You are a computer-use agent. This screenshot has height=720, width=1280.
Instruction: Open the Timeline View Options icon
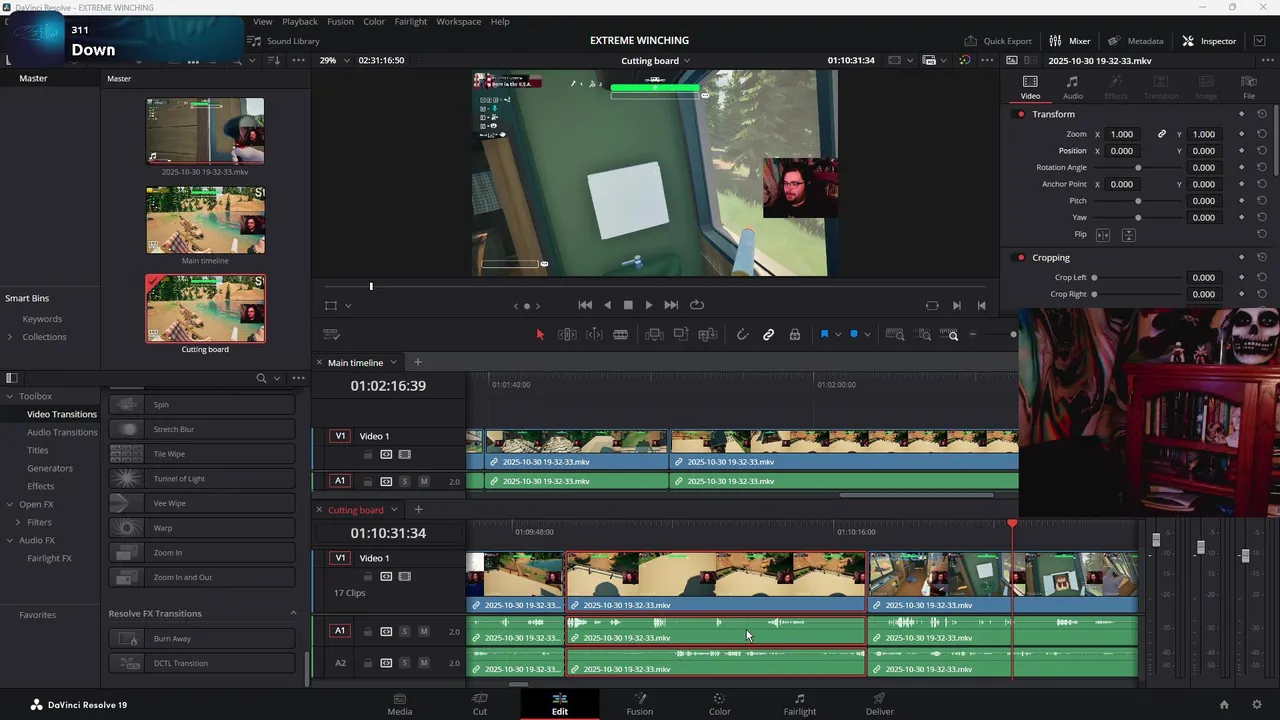pos(332,335)
